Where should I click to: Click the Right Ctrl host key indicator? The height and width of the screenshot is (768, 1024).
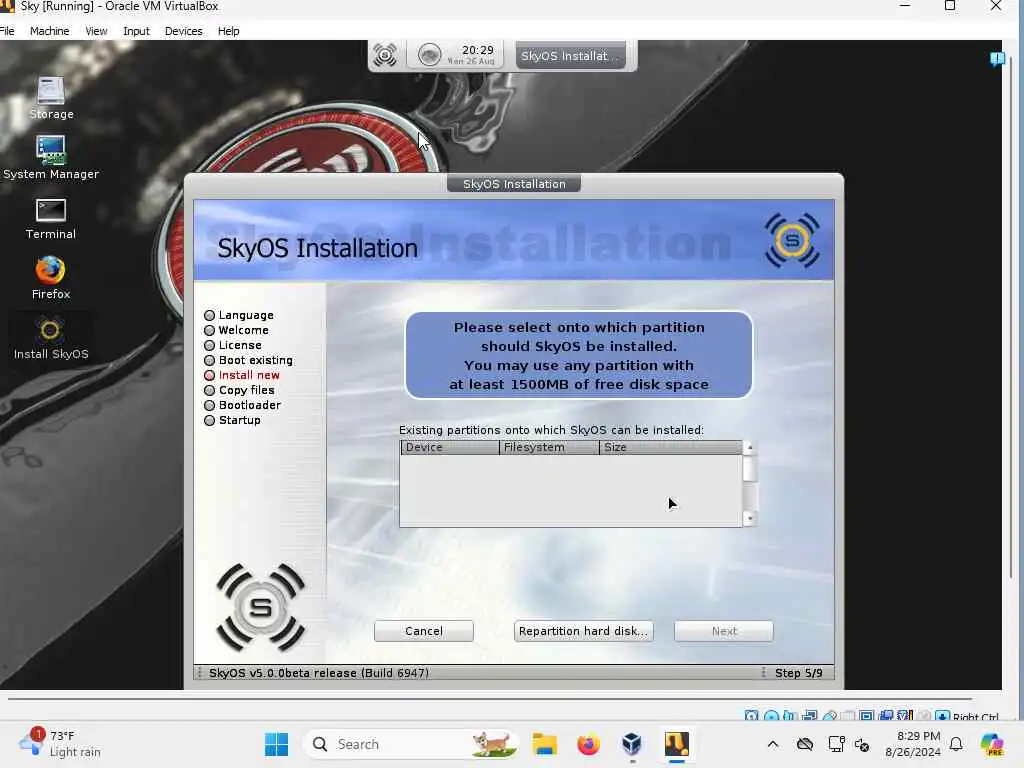(975, 717)
